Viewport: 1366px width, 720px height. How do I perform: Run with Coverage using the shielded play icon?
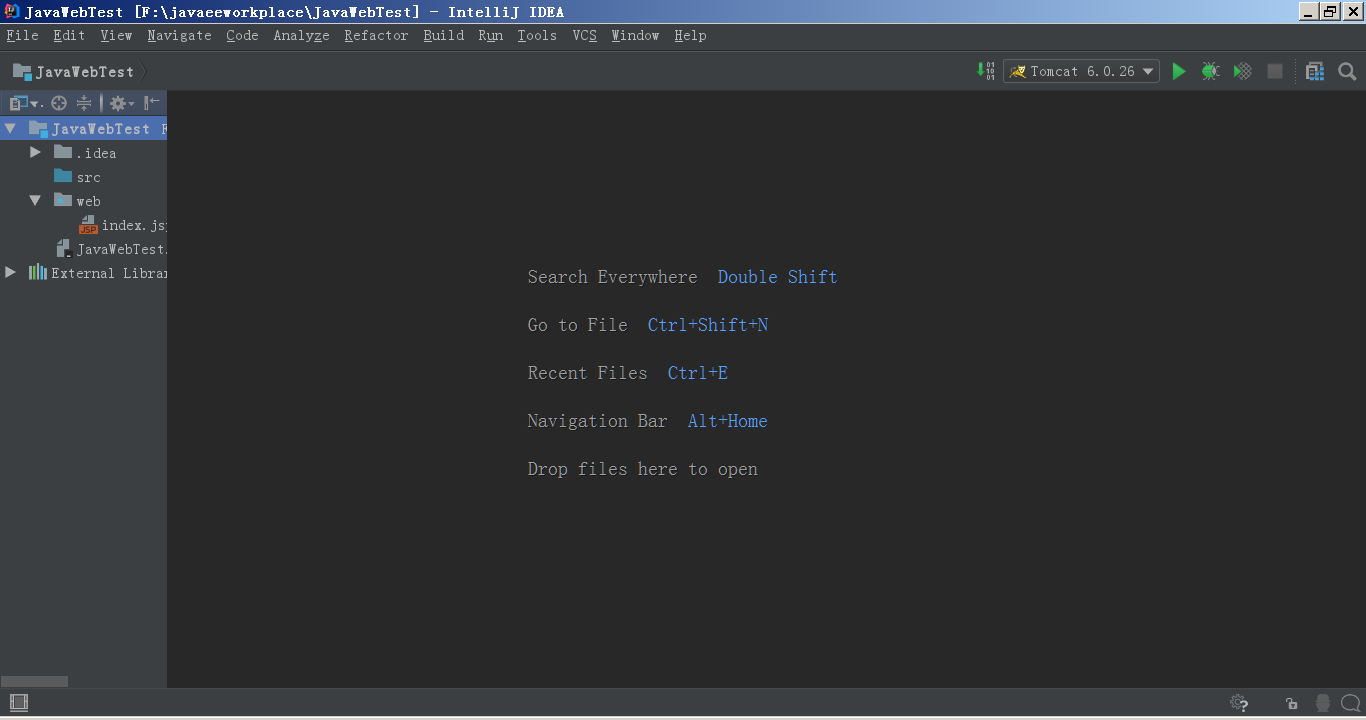click(x=1242, y=71)
